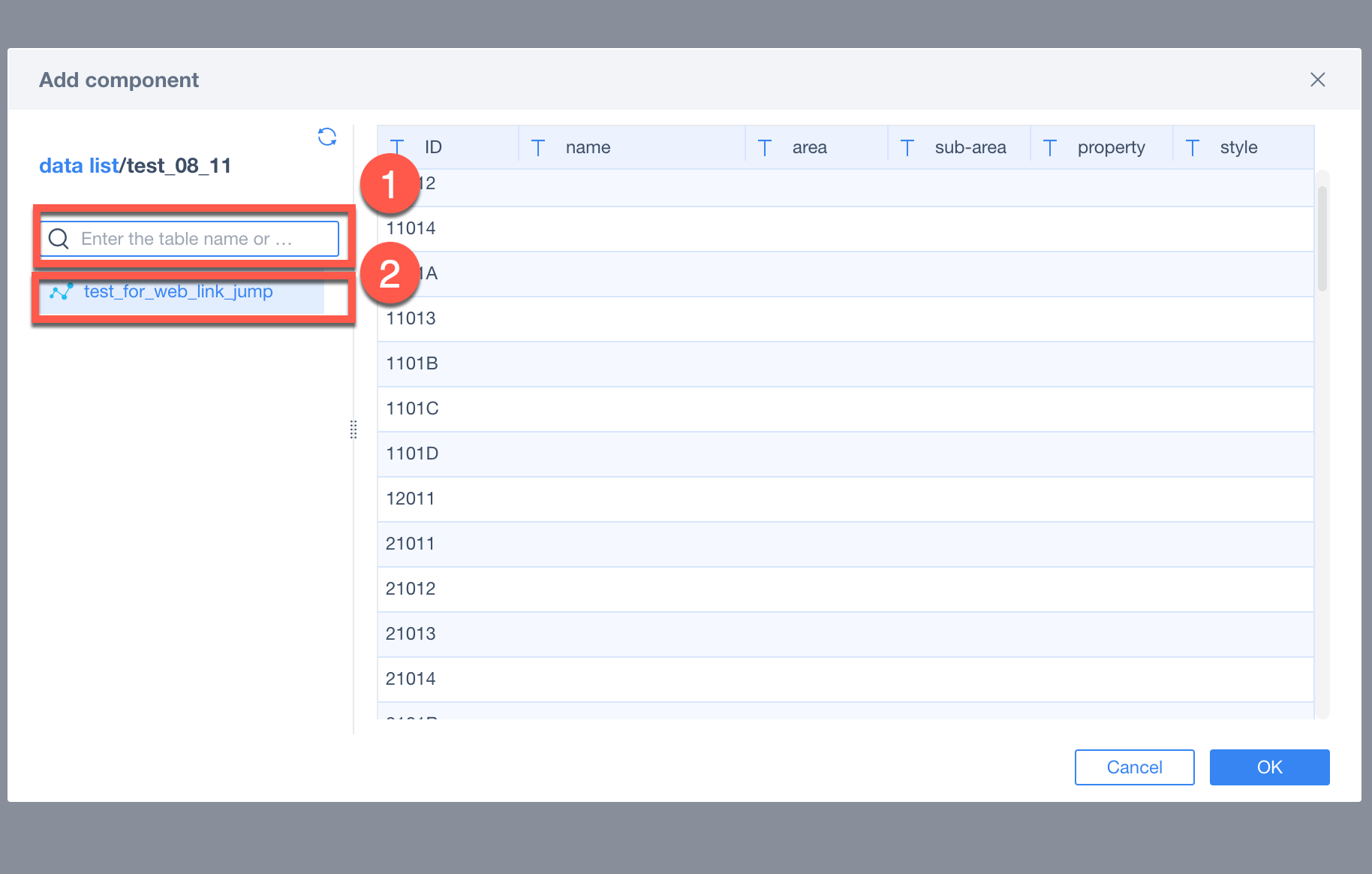The image size is (1372, 874).
Task: Confirm with the OK button
Action: [x=1269, y=767]
